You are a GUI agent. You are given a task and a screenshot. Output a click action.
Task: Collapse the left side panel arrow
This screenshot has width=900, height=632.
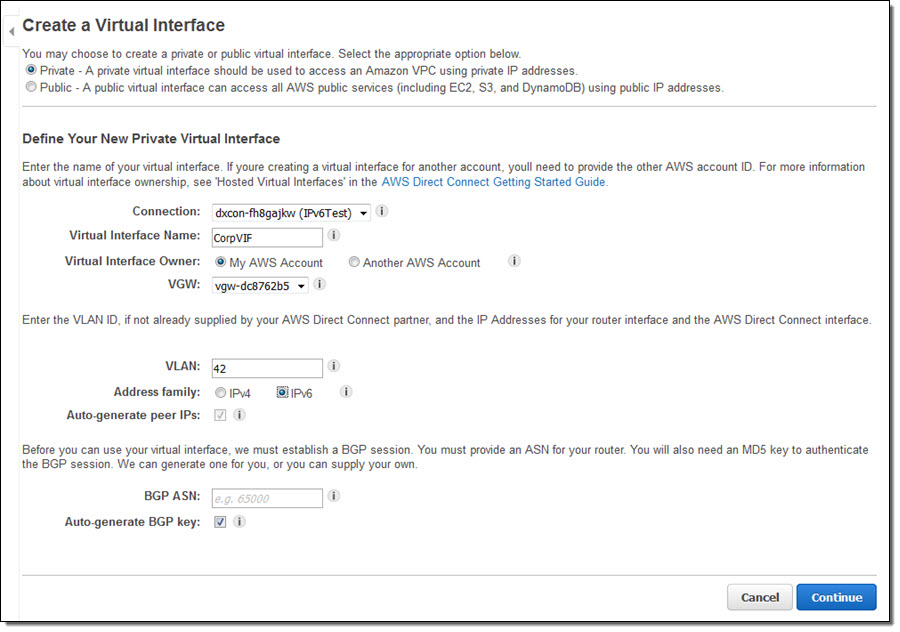11,31
